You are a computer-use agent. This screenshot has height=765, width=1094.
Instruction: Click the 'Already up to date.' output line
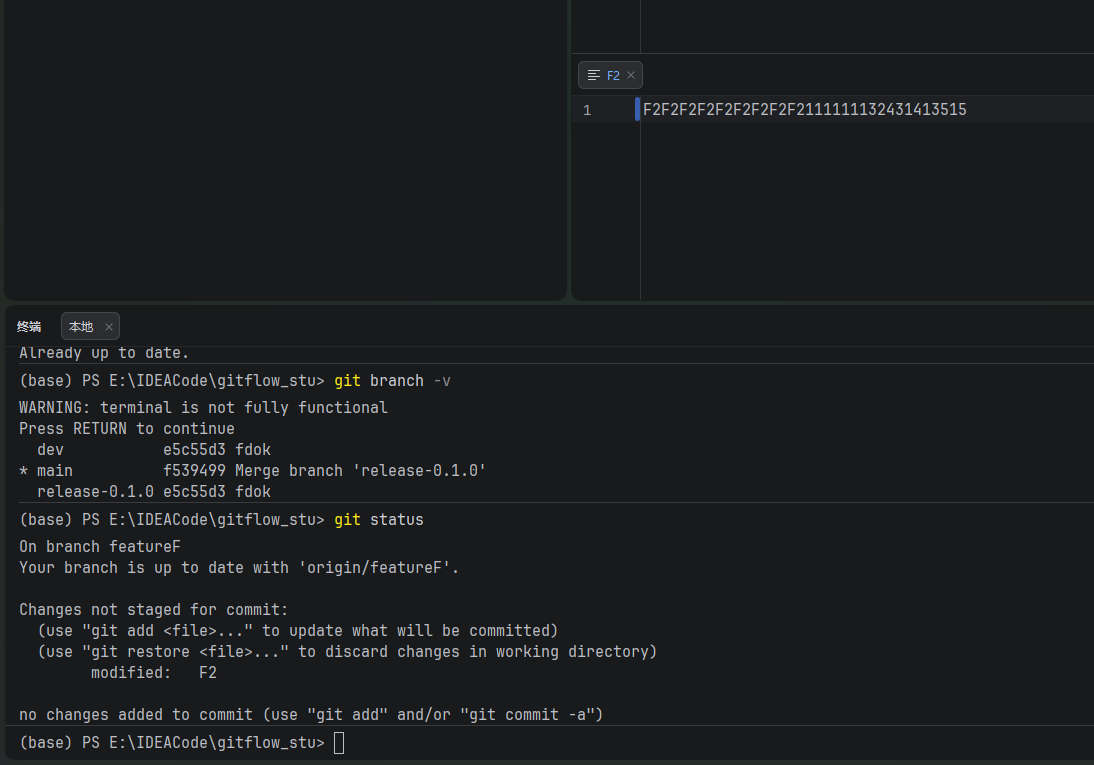[x=104, y=353]
